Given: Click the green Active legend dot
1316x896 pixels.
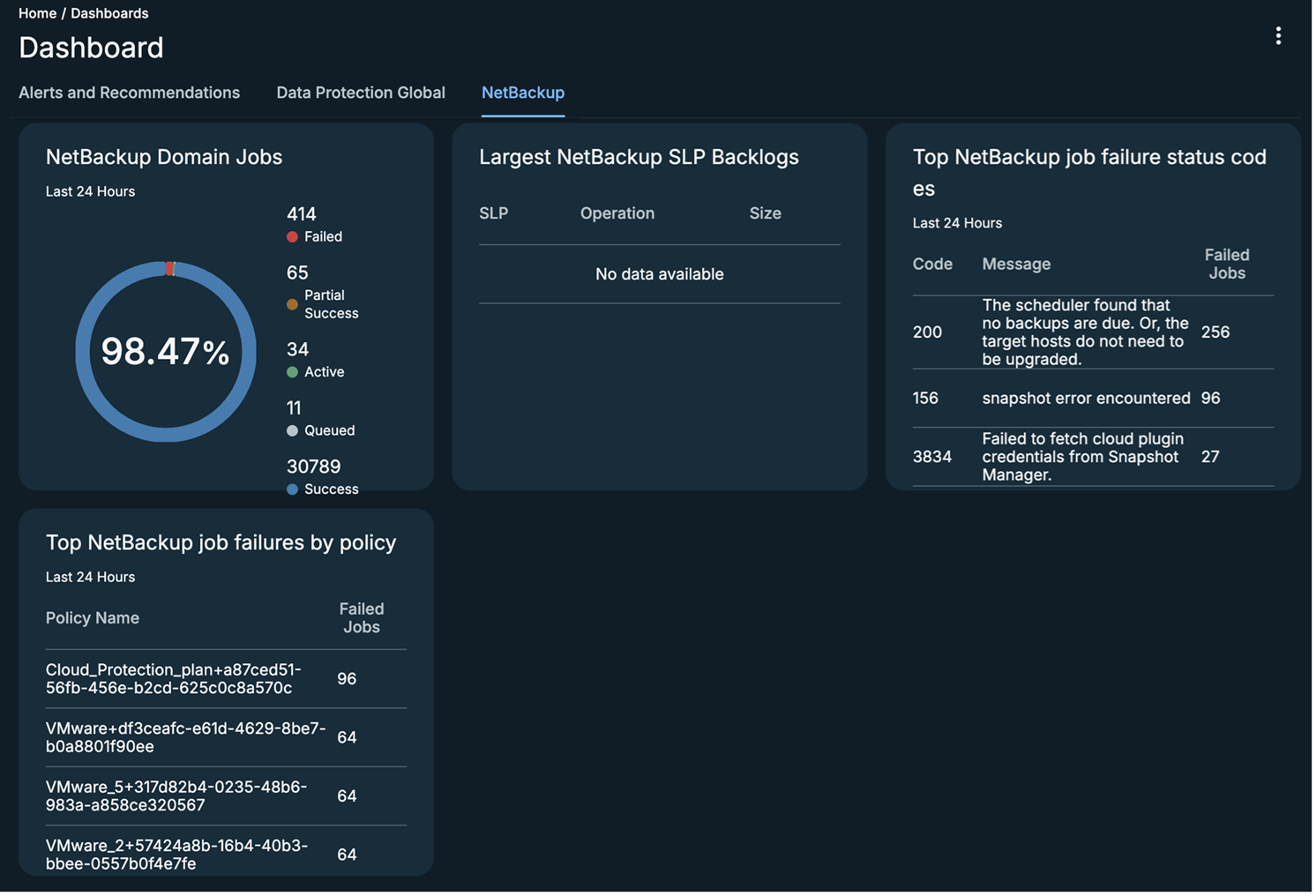Looking at the screenshot, I should (292, 372).
